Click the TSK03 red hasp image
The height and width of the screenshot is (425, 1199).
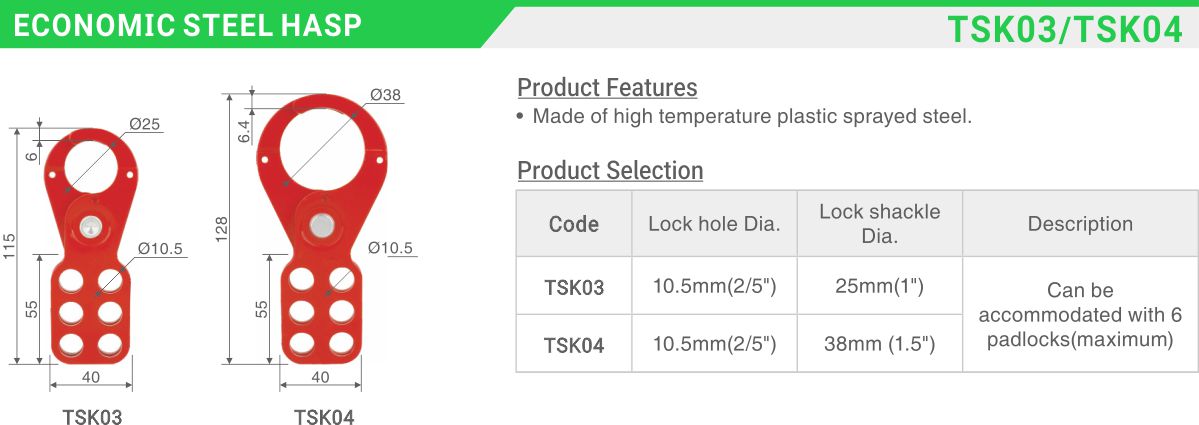click(x=91, y=246)
